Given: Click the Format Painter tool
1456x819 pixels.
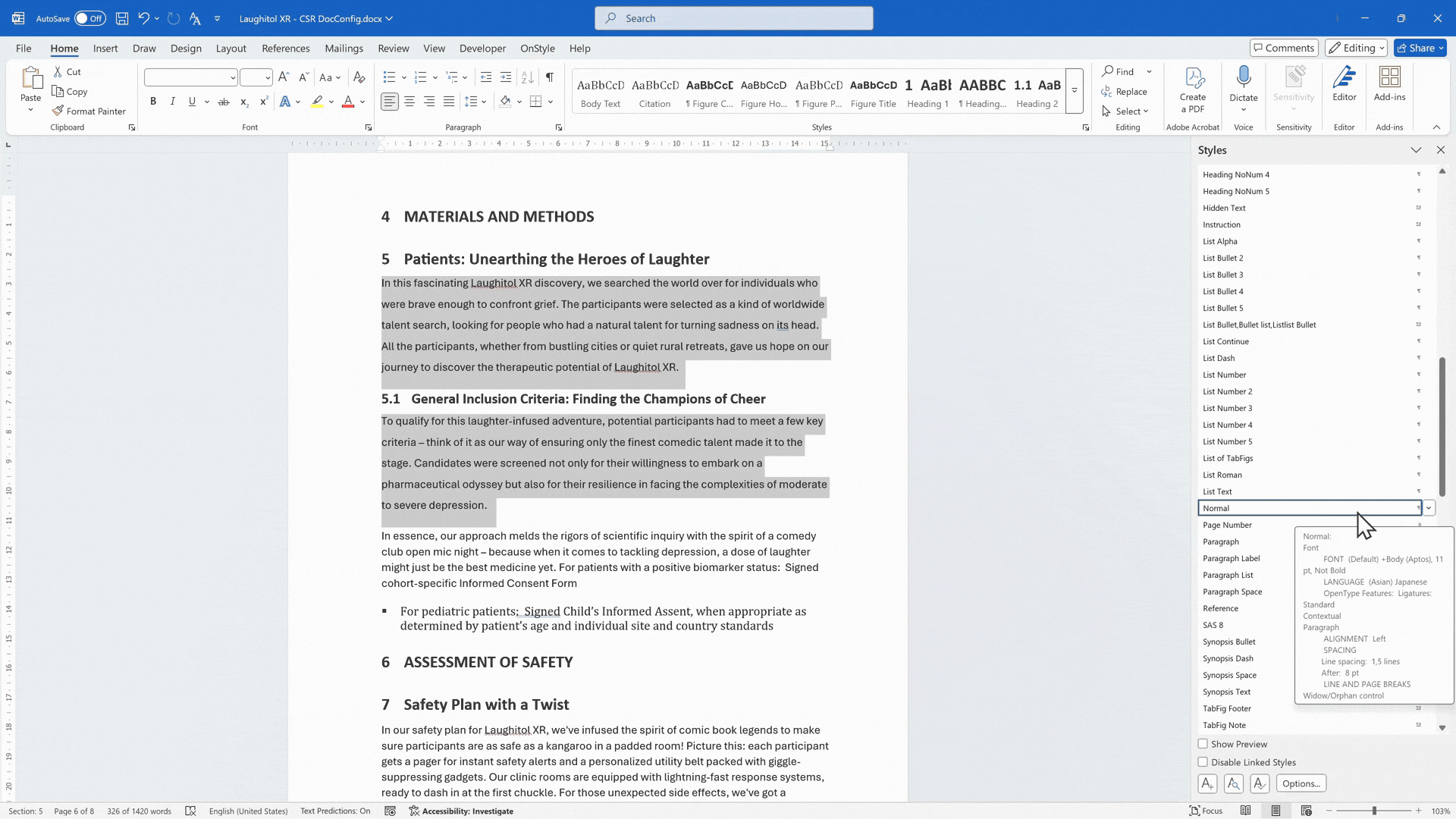Looking at the screenshot, I should (89, 111).
